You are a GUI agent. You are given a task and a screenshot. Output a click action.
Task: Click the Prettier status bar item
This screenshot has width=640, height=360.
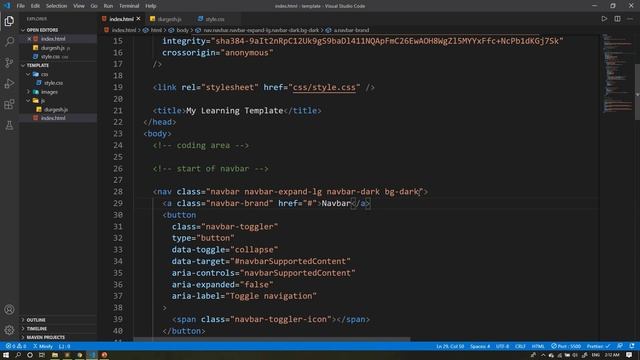(598, 346)
